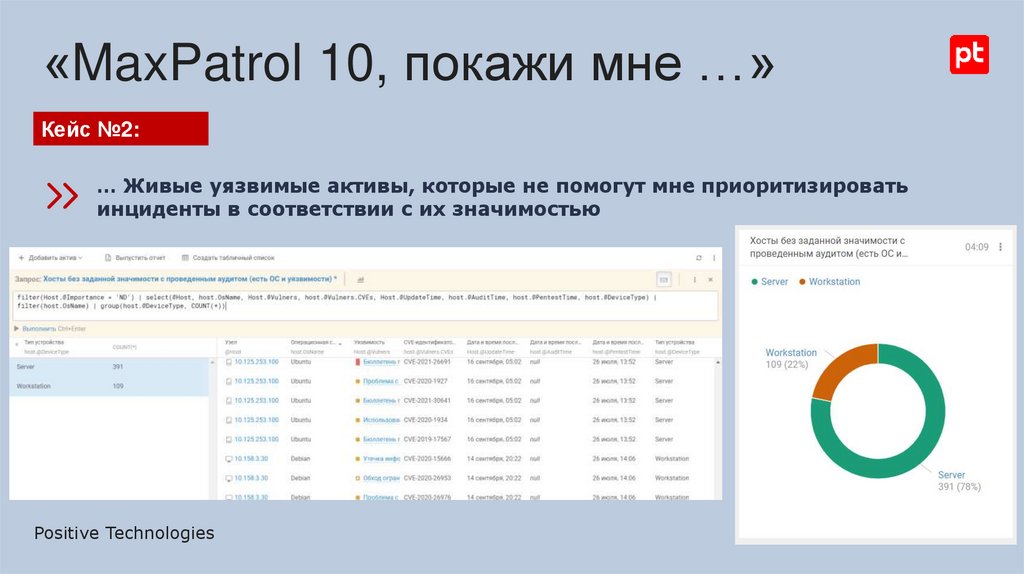Click monitor icon in CVE-2020-26953 row
The width and height of the screenshot is (1024, 574).
coord(229,479)
